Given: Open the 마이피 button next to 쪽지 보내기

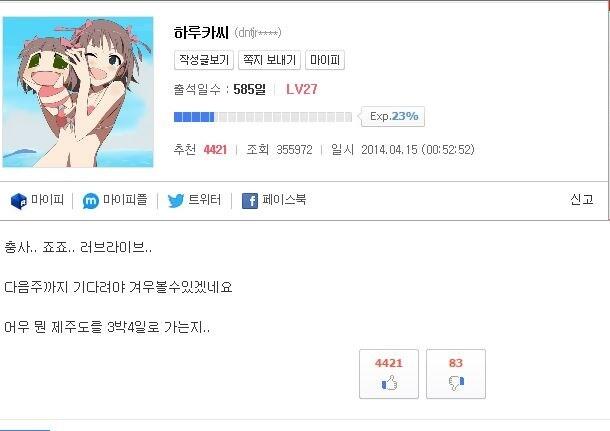Looking at the screenshot, I should 325,60.
